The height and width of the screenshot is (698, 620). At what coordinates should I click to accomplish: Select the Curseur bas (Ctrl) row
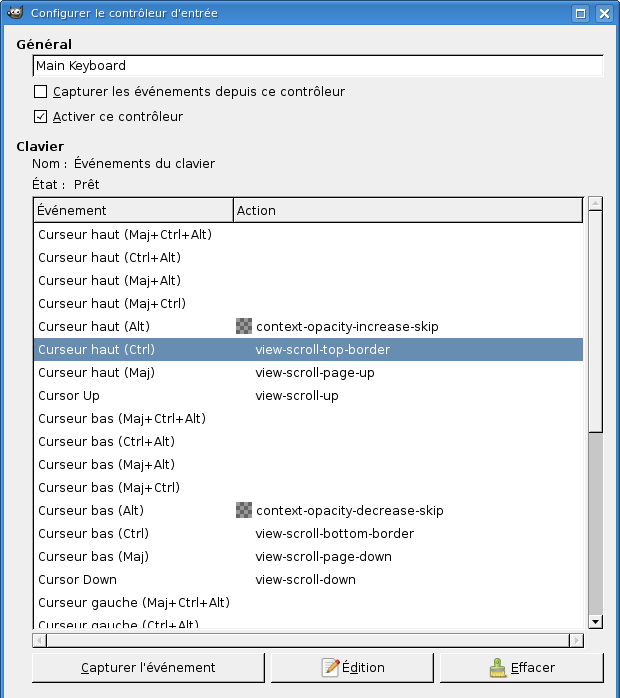click(93, 533)
